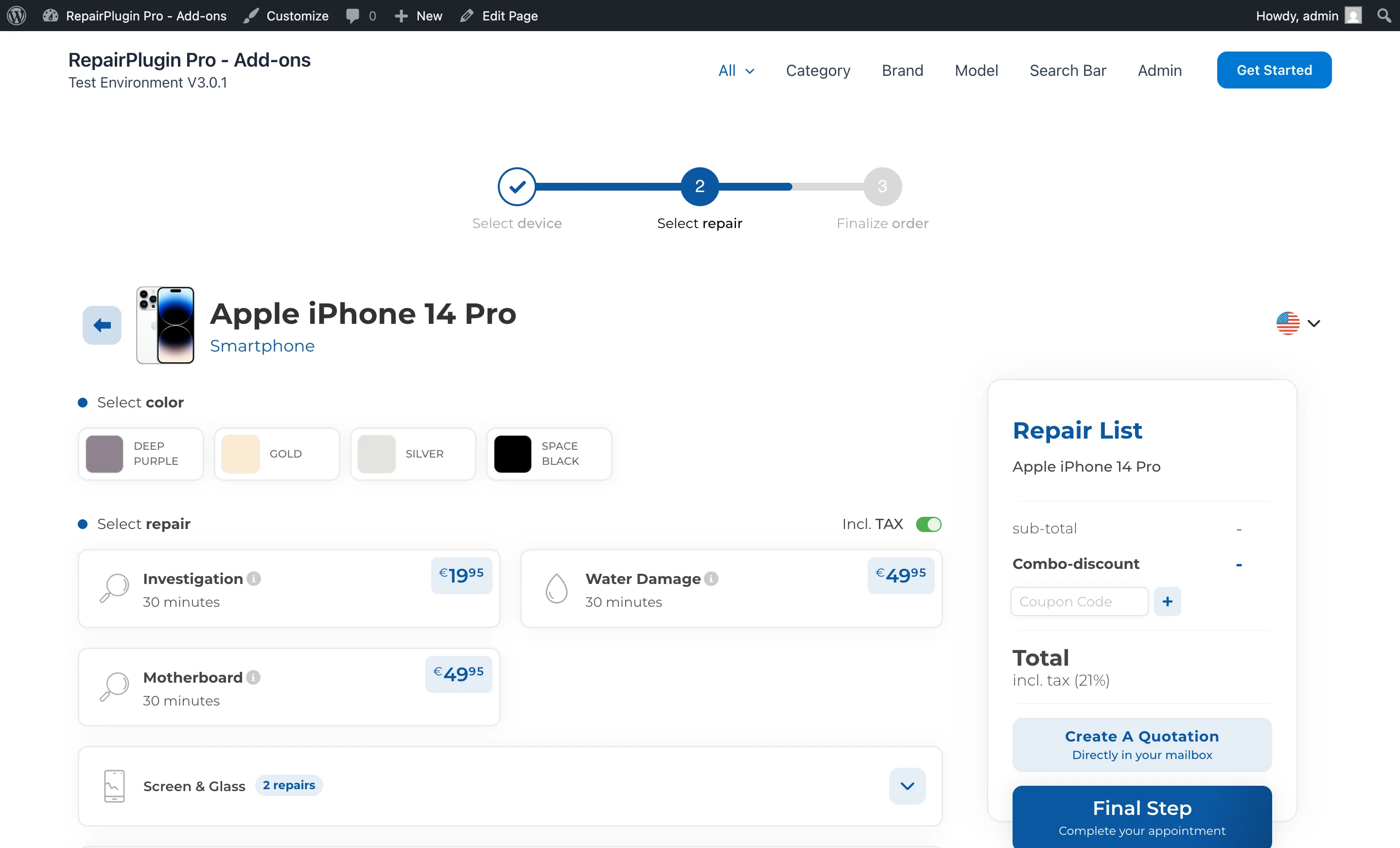Click the search magnifier at top right
The width and height of the screenshot is (1400, 848).
coord(1384,16)
